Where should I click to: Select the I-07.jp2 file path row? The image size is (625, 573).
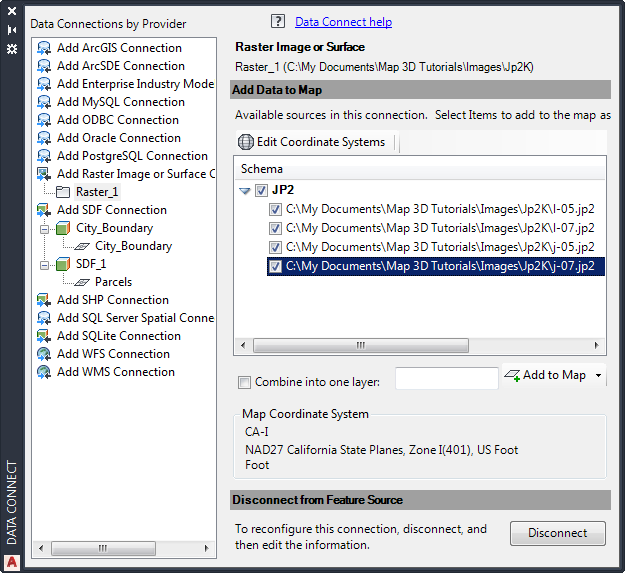440,228
